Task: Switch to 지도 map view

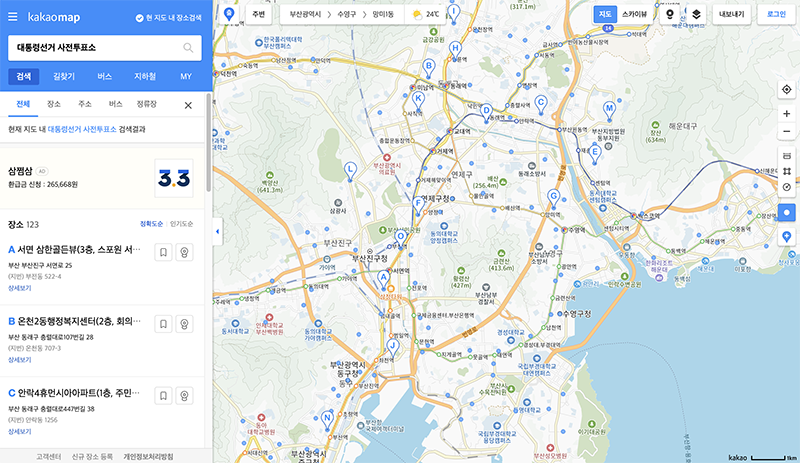Action: (x=605, y=14)
